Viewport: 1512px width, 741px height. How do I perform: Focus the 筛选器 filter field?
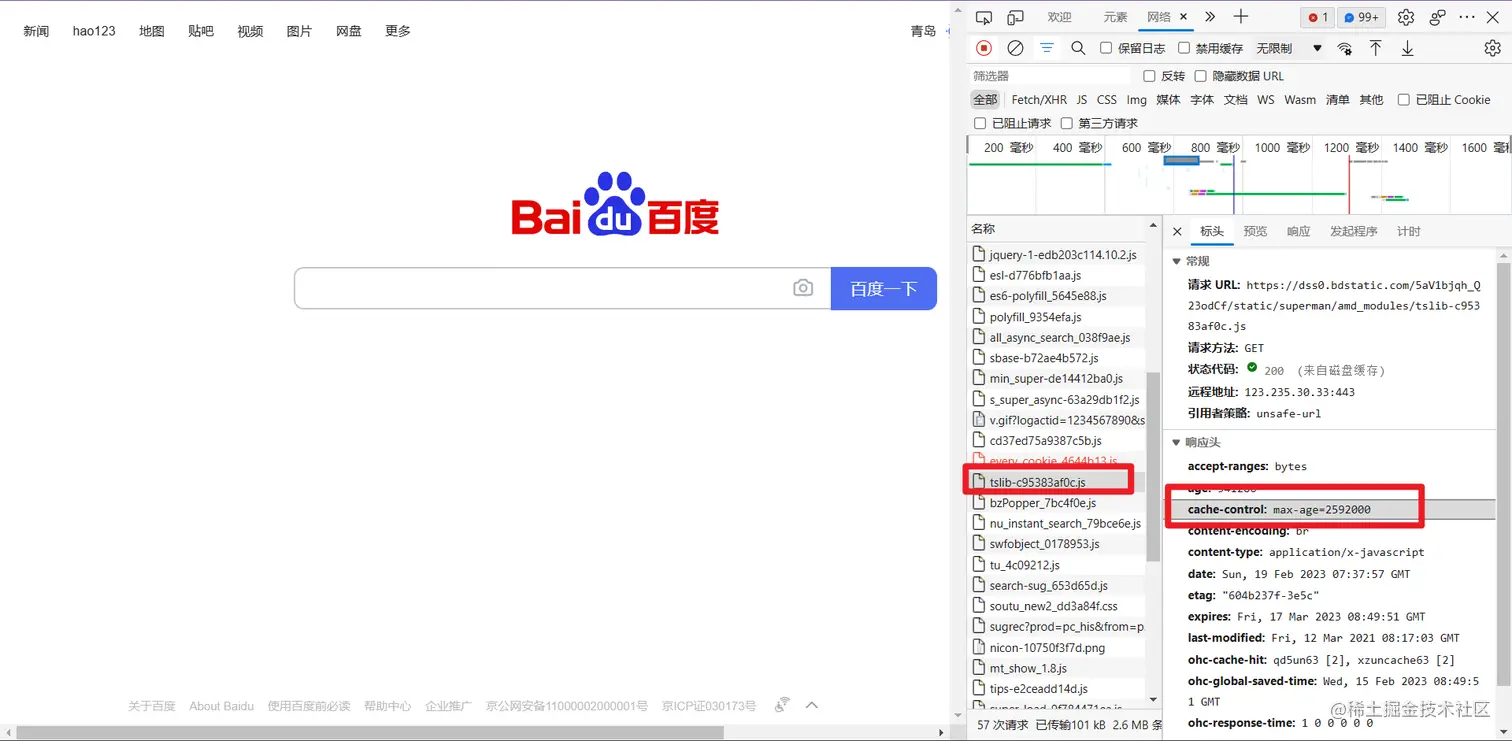(1052, 76)
